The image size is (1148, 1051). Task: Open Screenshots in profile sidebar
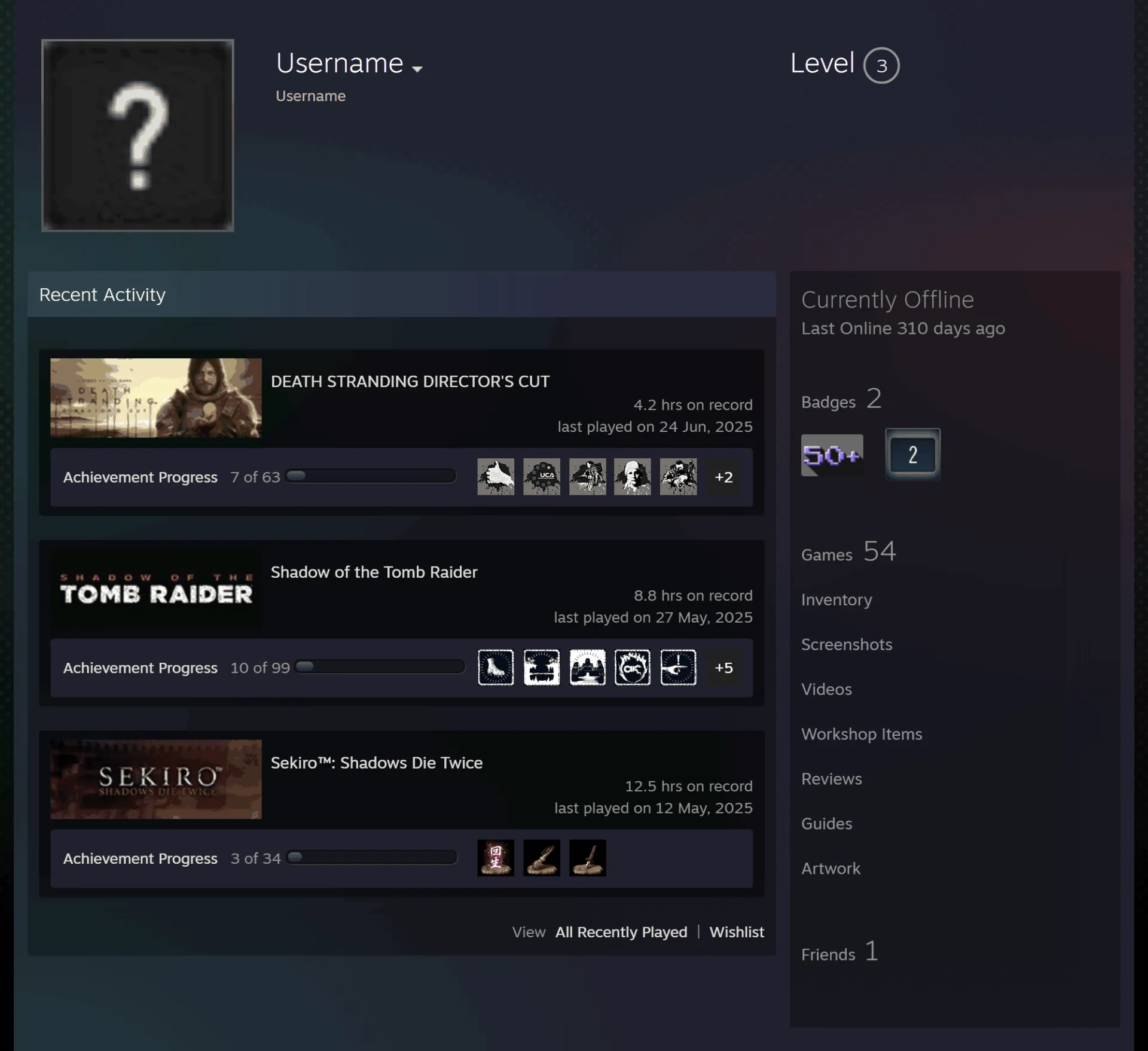[847, 644]
